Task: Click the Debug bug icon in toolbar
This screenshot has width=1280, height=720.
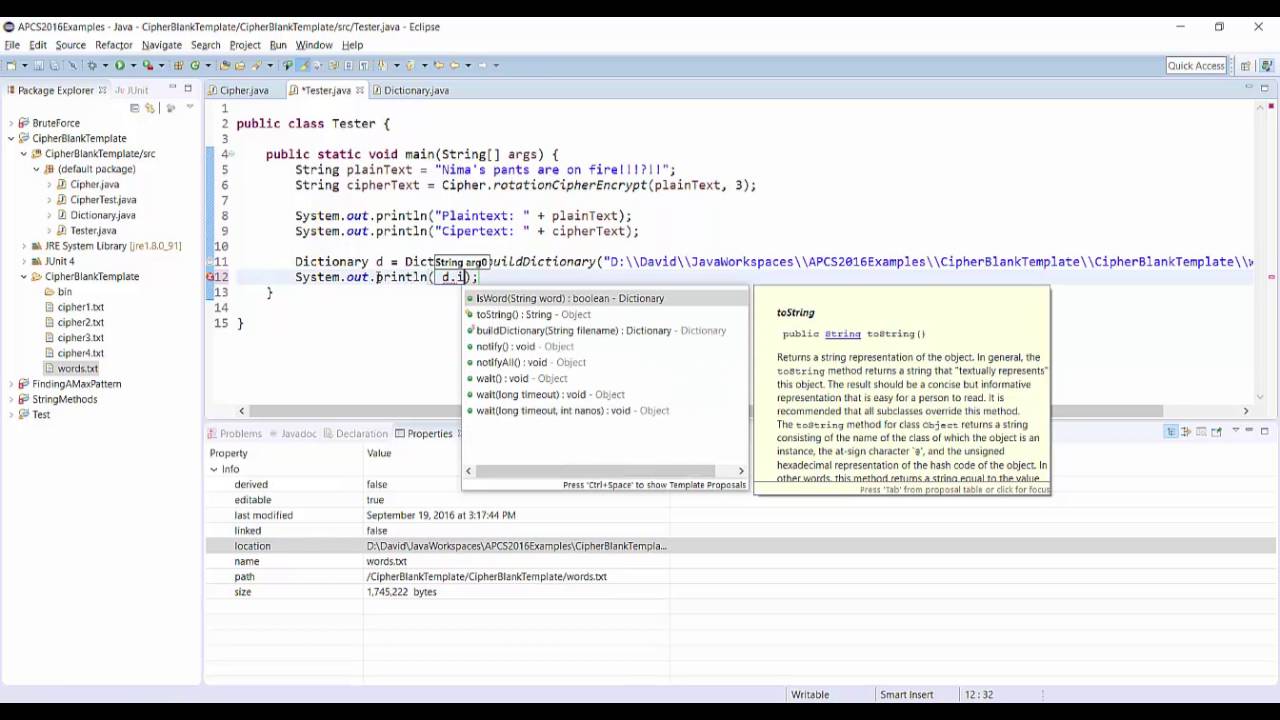Action: pyautogui.click(x=92, y=65)
